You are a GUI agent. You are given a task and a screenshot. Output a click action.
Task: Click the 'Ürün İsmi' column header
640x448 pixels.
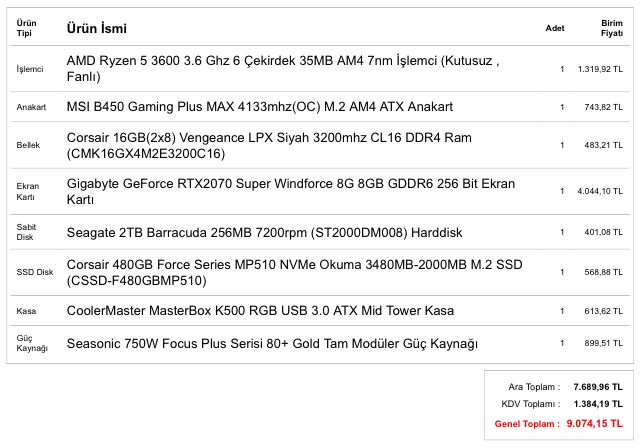pyautogui.click(x=97, y=28)
